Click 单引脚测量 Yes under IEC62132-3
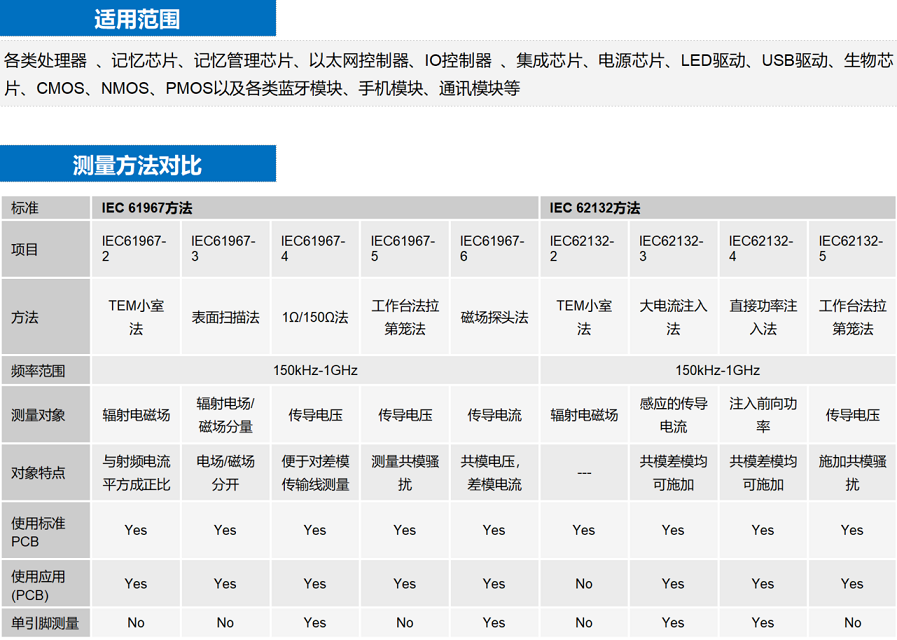 click(x=673, y=623)
